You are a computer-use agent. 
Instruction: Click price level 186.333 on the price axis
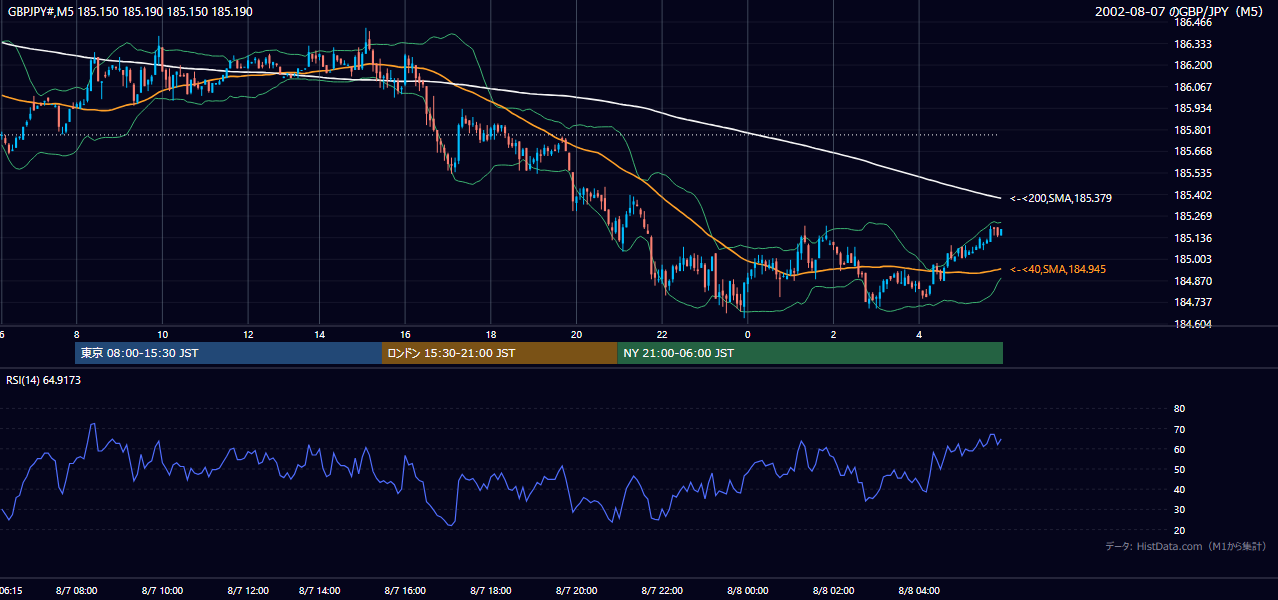[1192, 45]
